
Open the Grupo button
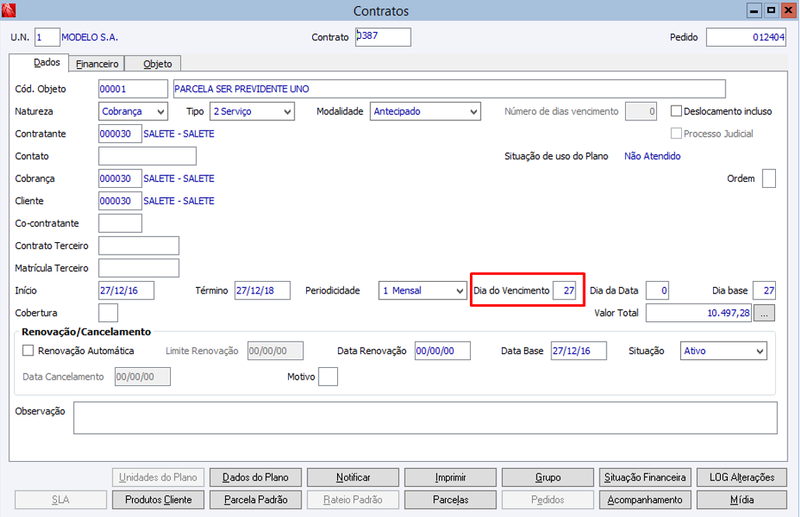pos(548,477)
